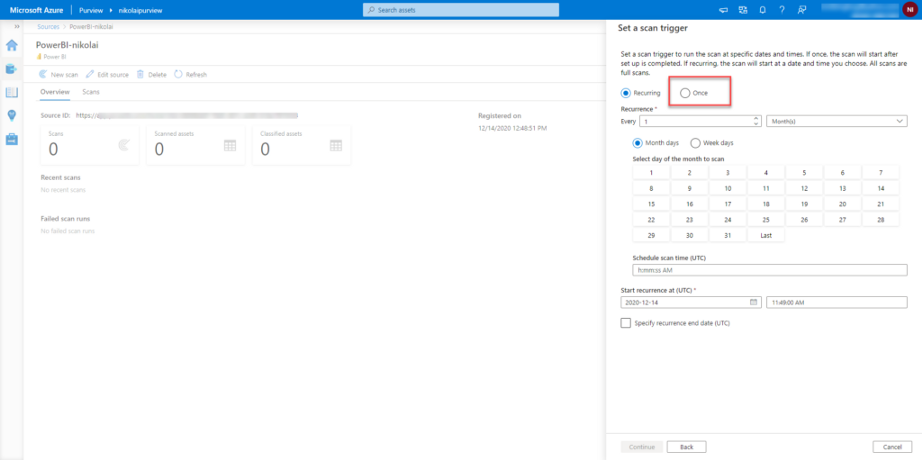Image resolution: width=922 pixels, height=460 pixels.
Task: Open the help question mark icon
Action: [x=781, y=10]
